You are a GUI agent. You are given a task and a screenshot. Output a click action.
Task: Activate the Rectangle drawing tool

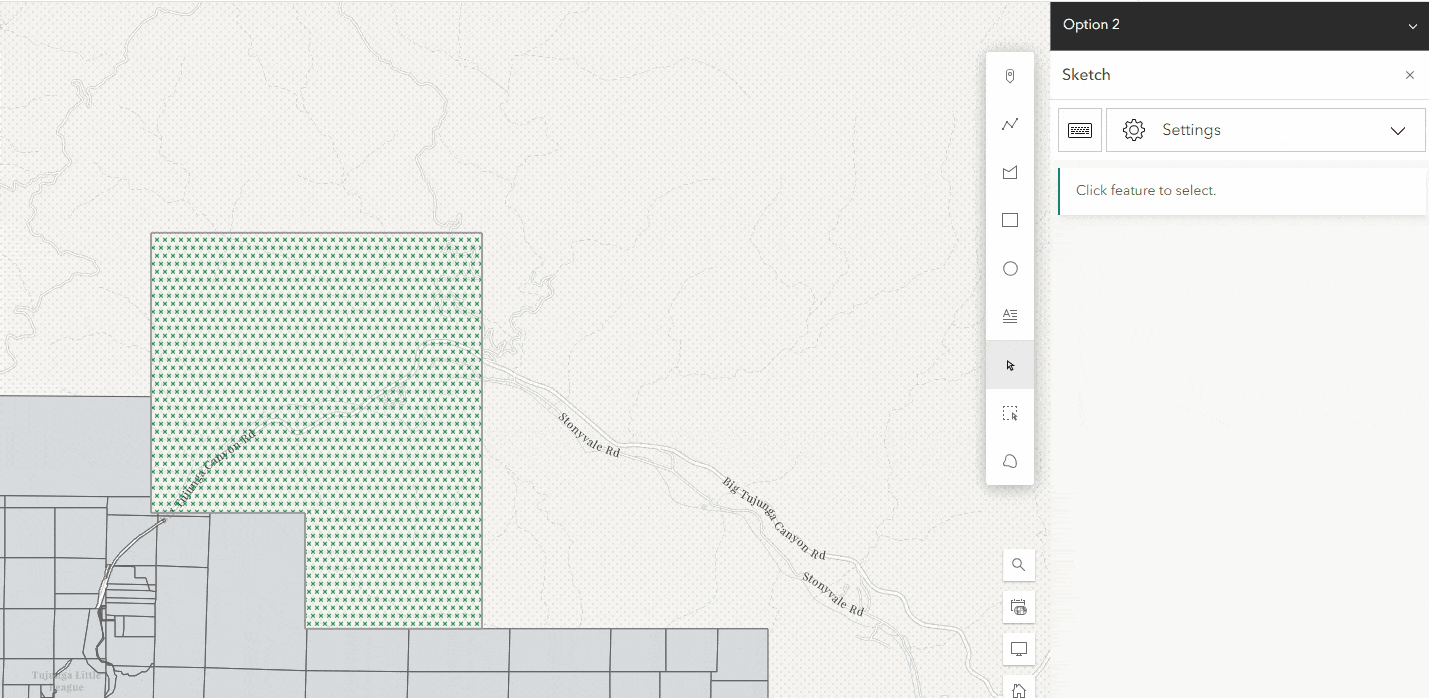[x=1009, y=219]
